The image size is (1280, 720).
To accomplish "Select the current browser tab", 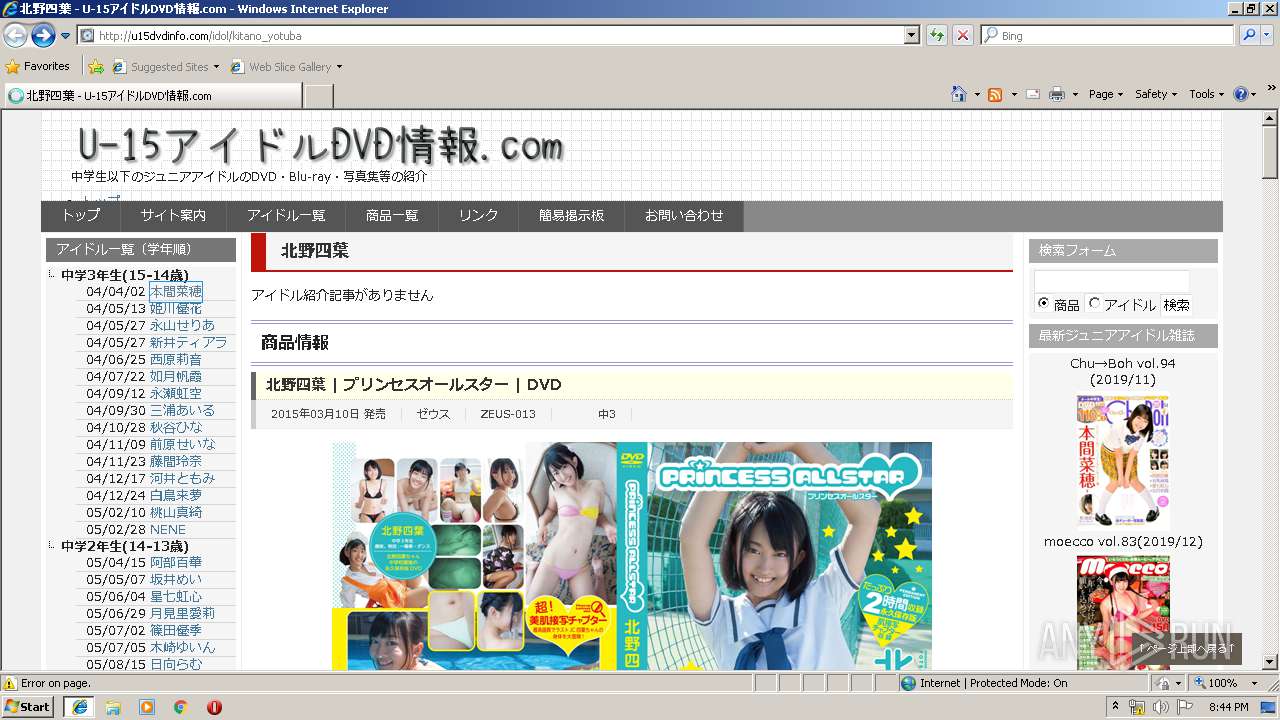I will 152,96.
